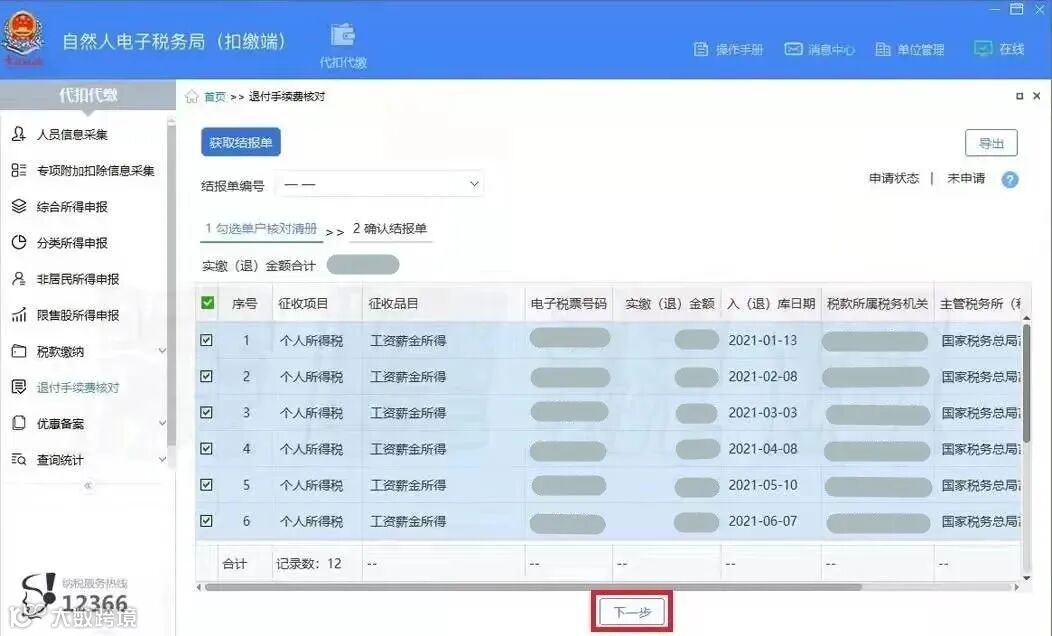Viewport: 1052px width, 636px height.
Task: Click 记录数: 12 in totals row
Action: [309, 564]
